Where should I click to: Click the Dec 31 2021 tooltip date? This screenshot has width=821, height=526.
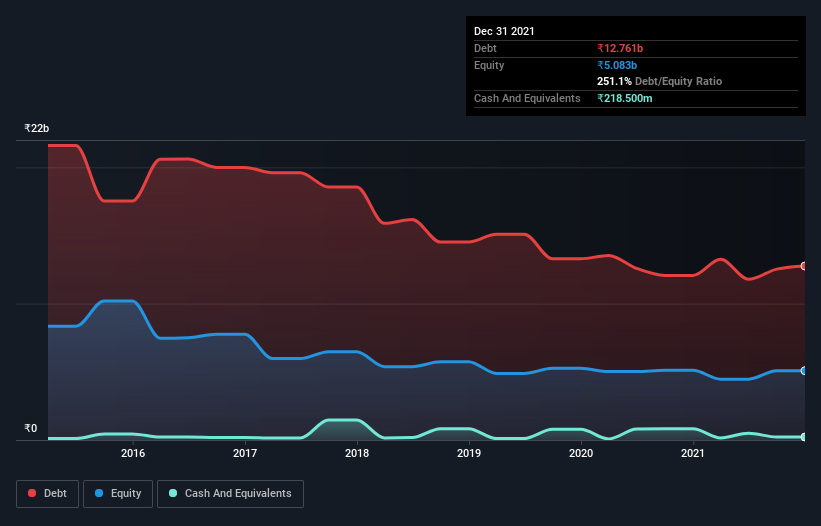[x=504, y=31]
